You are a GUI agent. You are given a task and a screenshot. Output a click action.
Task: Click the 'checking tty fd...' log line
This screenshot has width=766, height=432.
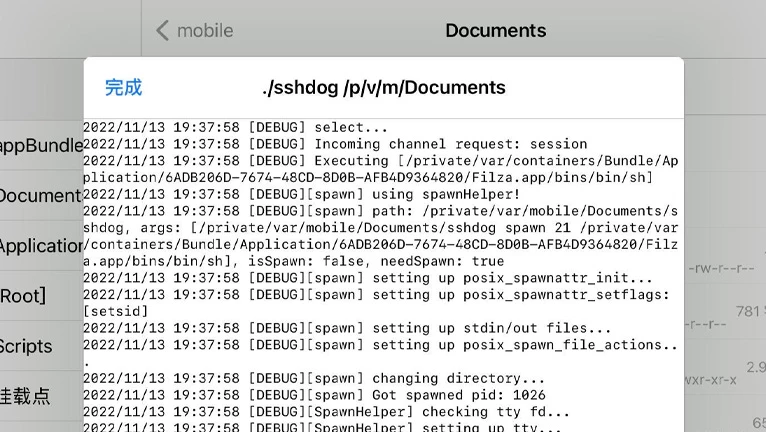point(326,411)
